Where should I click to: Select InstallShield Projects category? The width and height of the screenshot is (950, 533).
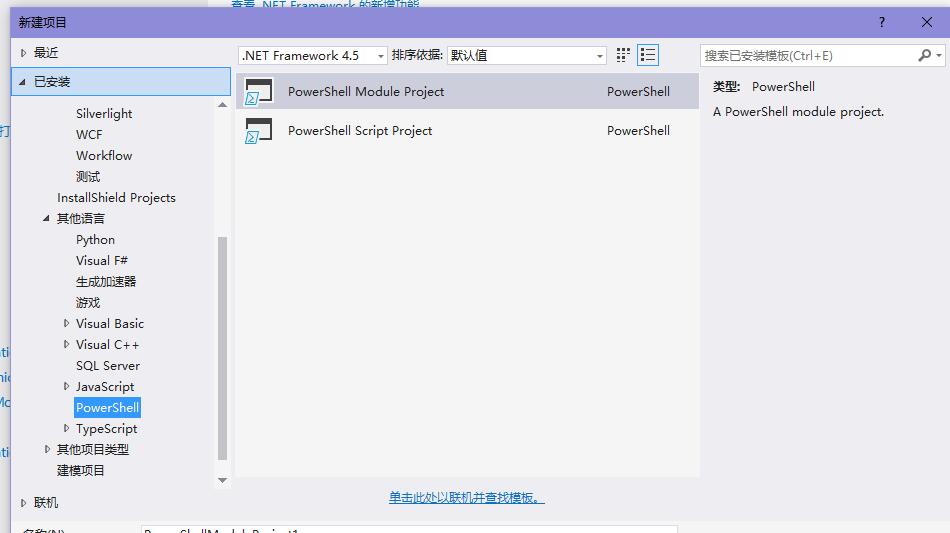[x=116, y=198]
